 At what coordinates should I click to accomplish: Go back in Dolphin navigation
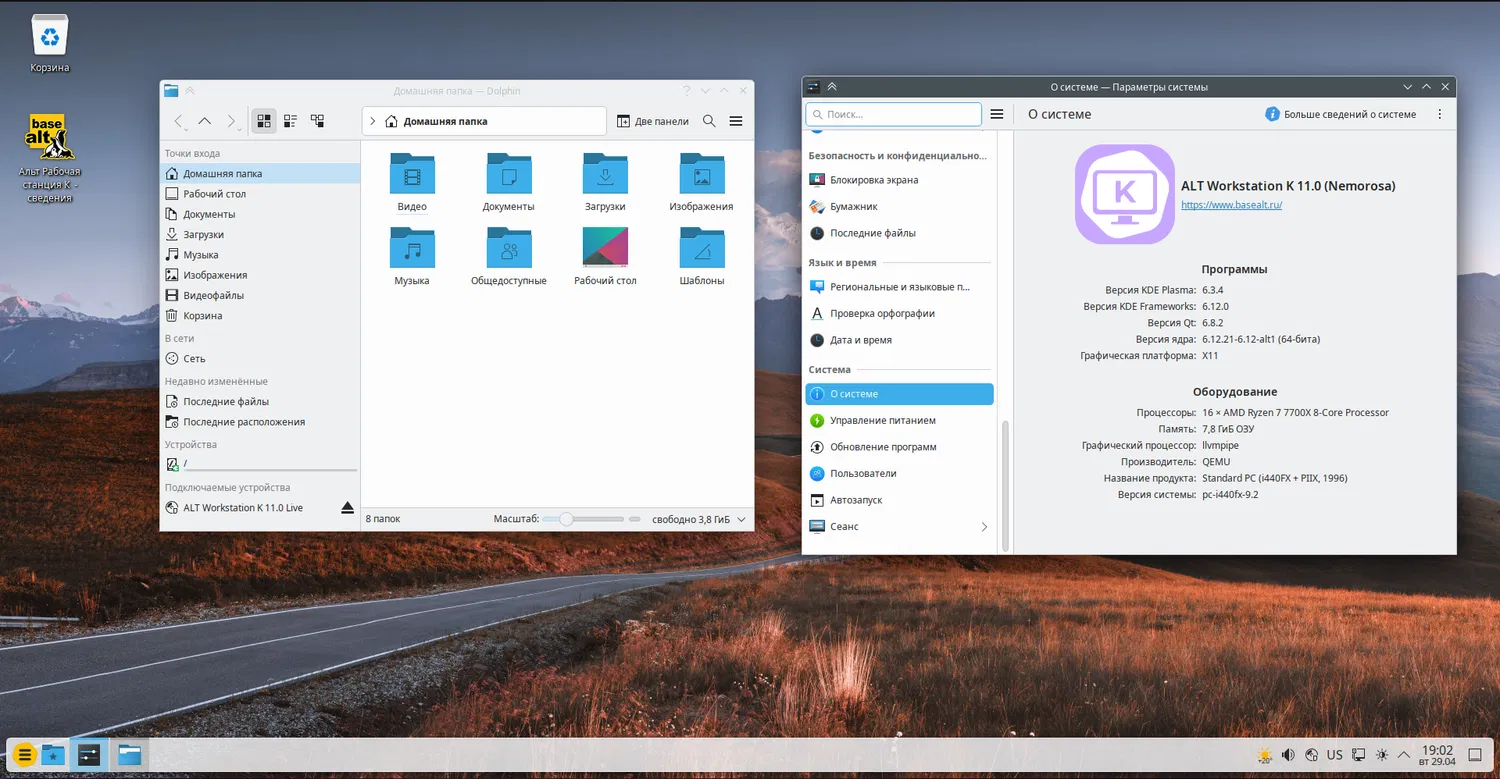click(179, 121)
